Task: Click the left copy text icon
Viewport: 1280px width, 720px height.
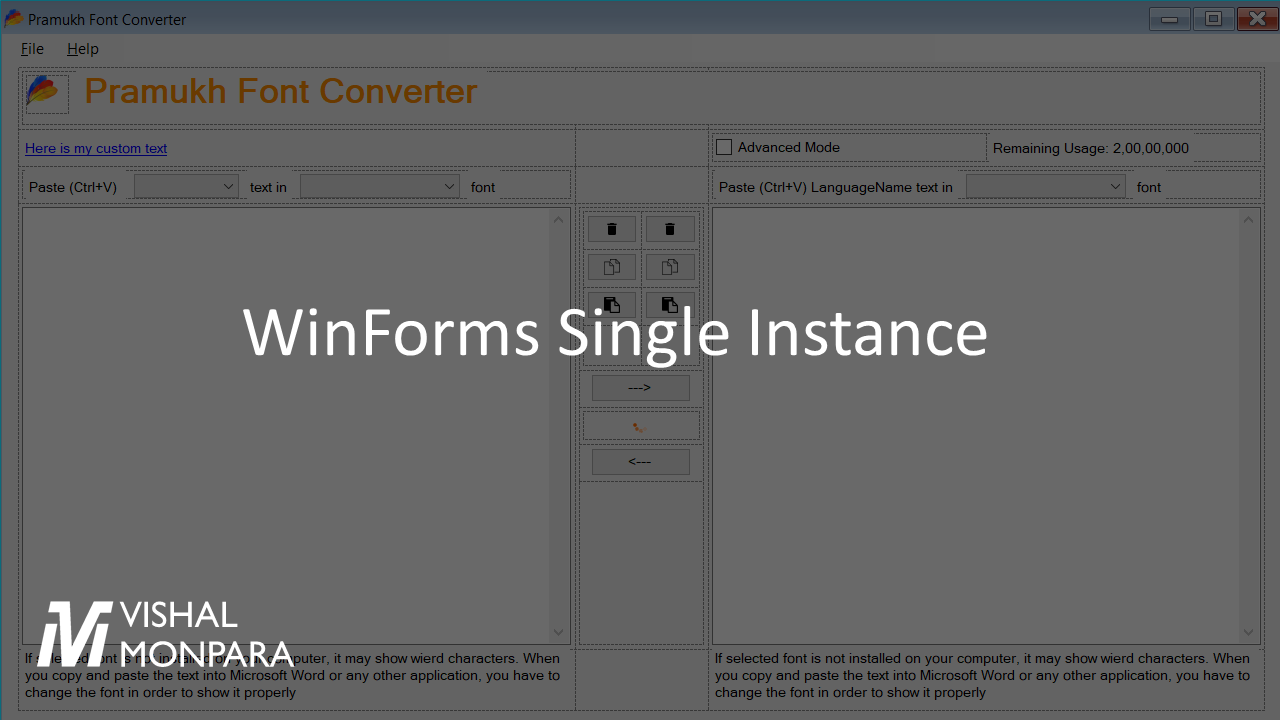Action: coord(612,267)
